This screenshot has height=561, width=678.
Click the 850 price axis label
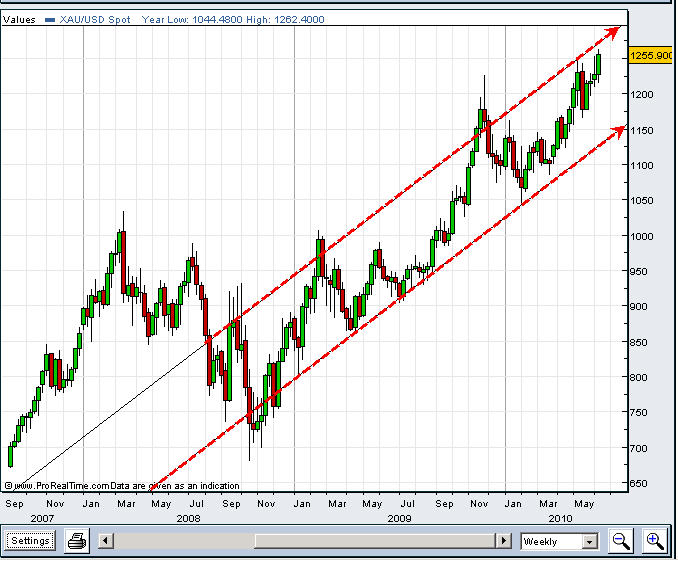point(638,343)
